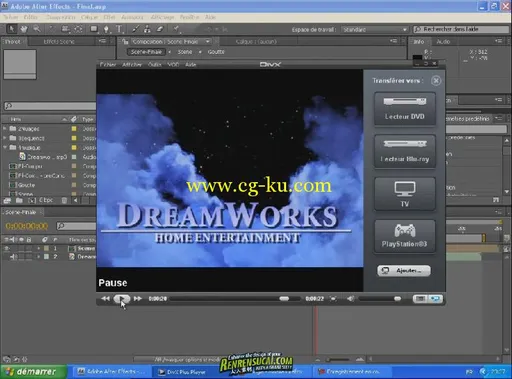Open the Afficher menu in DivX
Viewport: 512px width, 379px height.
[x=132, y=64]
